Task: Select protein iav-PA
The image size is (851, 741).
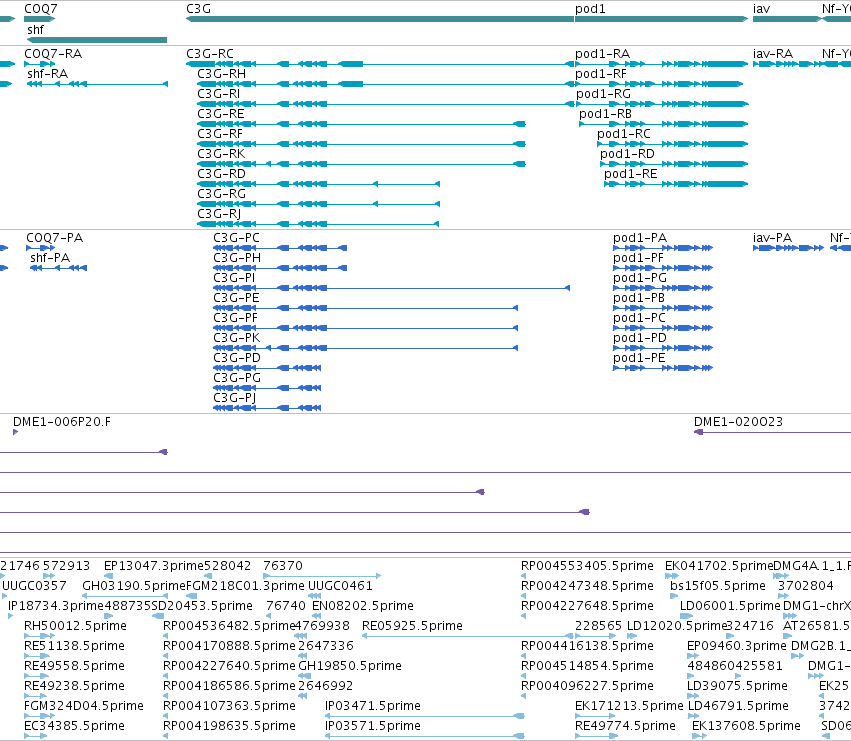Action: [772, 238]
